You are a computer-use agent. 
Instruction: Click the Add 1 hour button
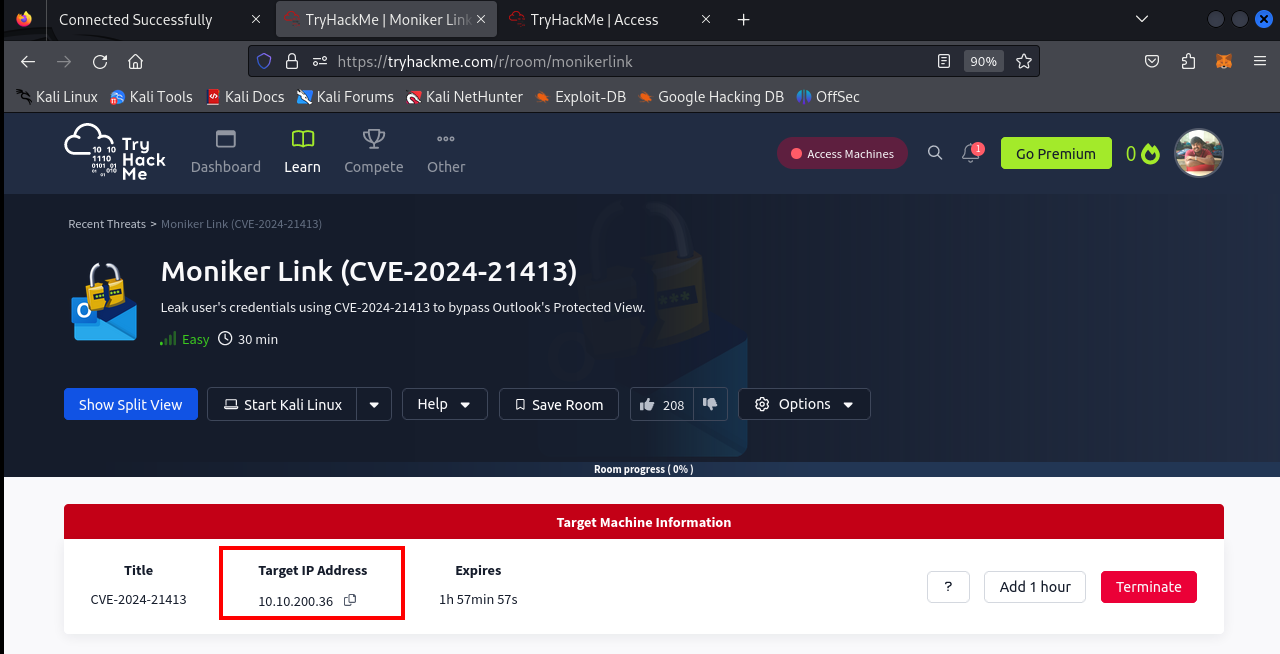click(x=1035, y=587)
